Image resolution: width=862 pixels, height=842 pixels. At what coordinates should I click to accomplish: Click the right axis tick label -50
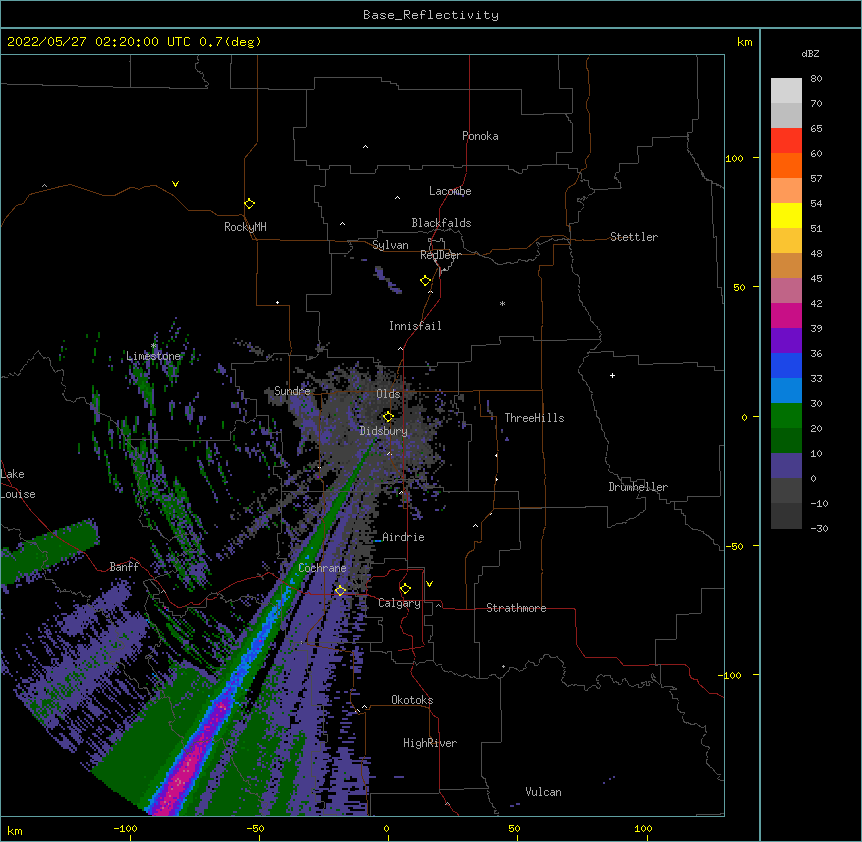pyautogui.click(x=735, y=546)
